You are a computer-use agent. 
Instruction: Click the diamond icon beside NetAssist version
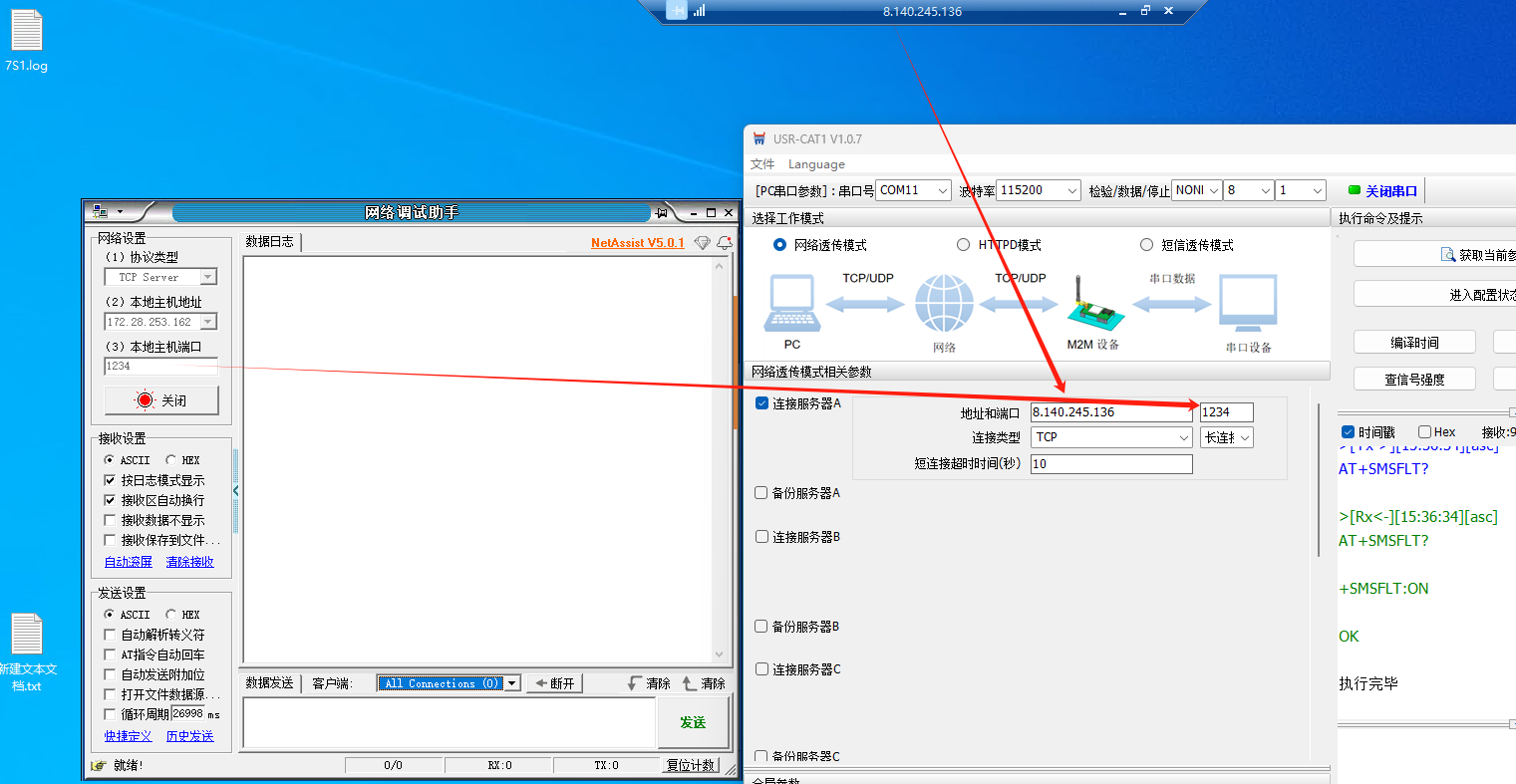(703, 243)
